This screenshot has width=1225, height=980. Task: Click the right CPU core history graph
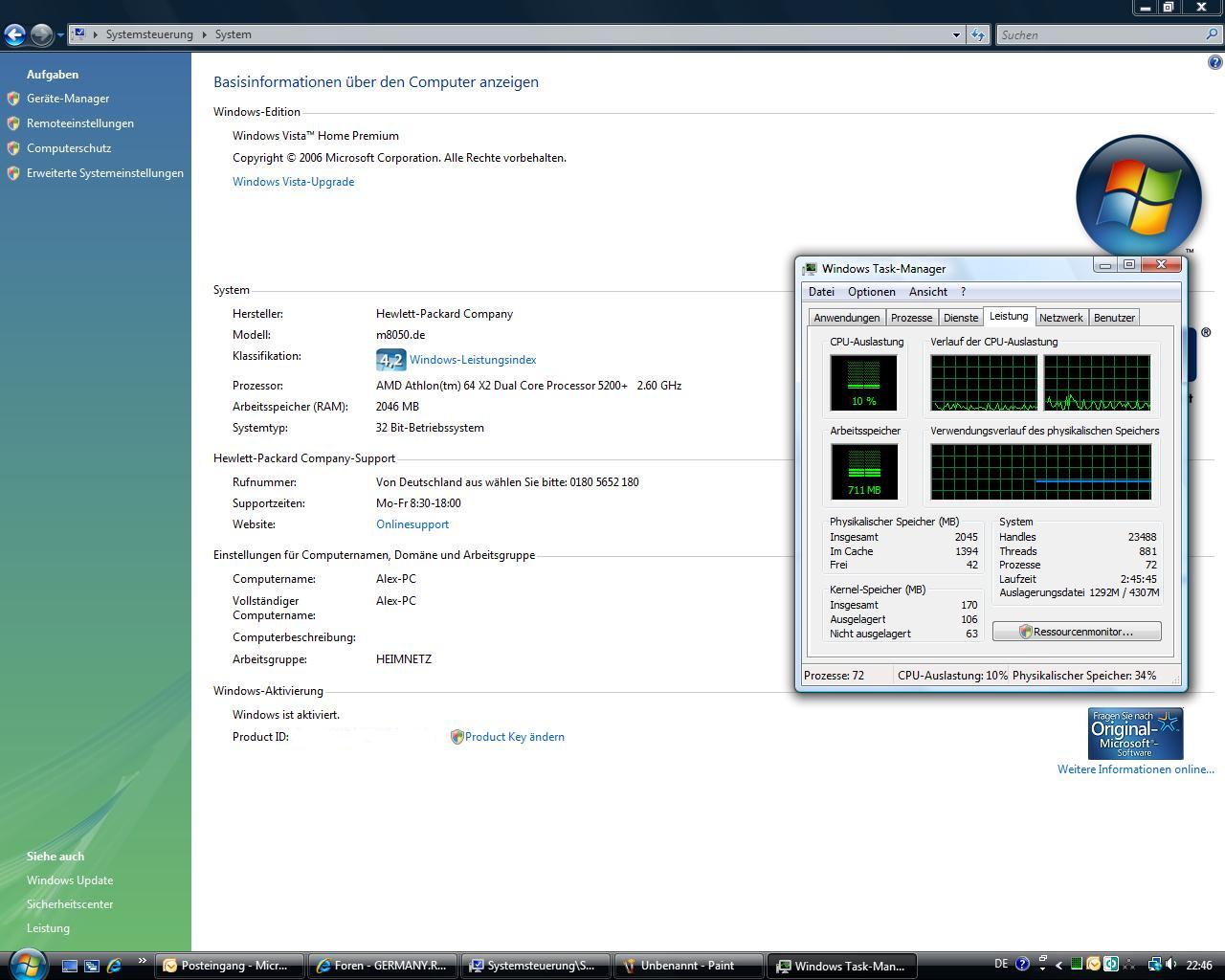point(1097,383)
